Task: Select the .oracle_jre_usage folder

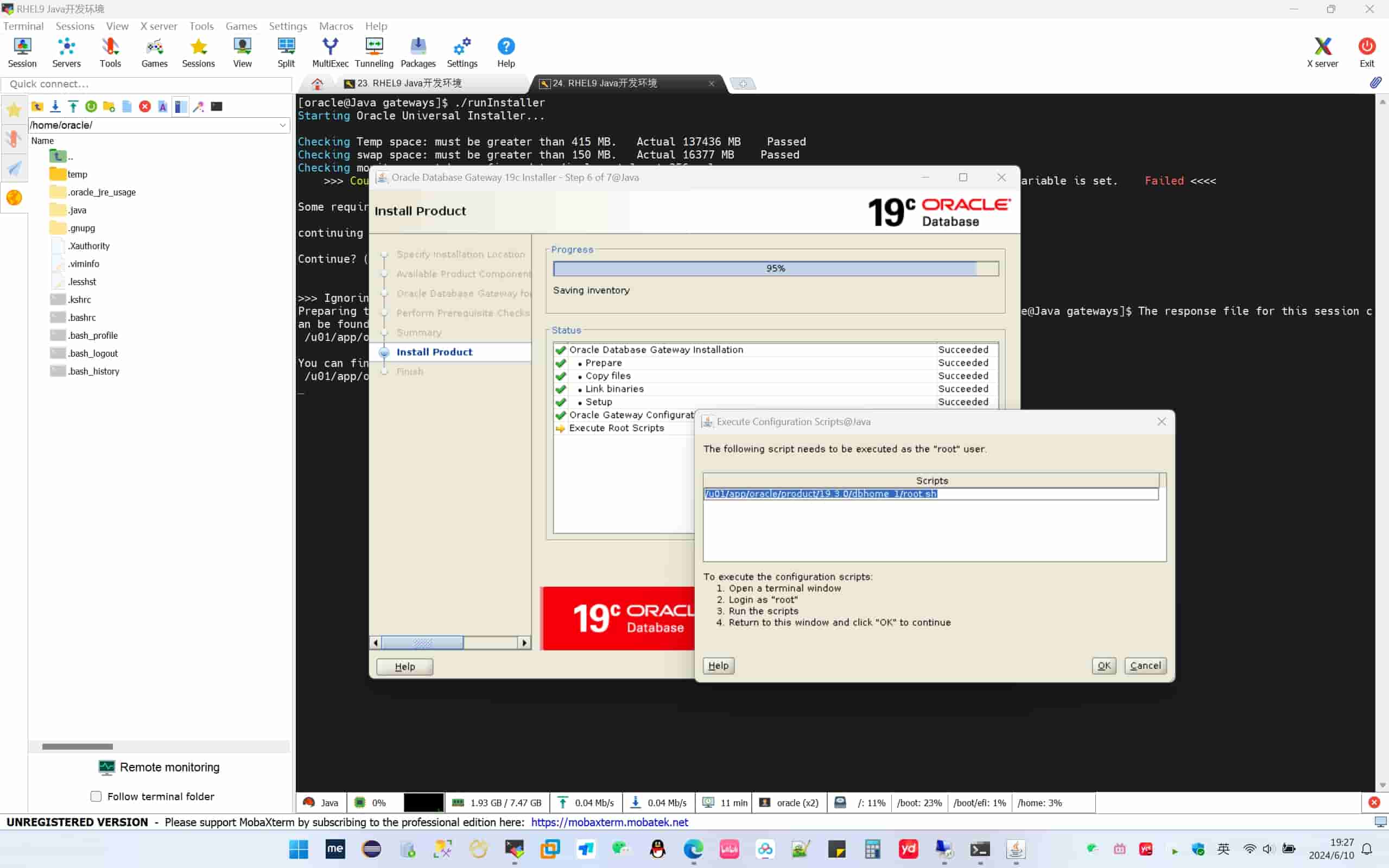Action: point(93,192)
